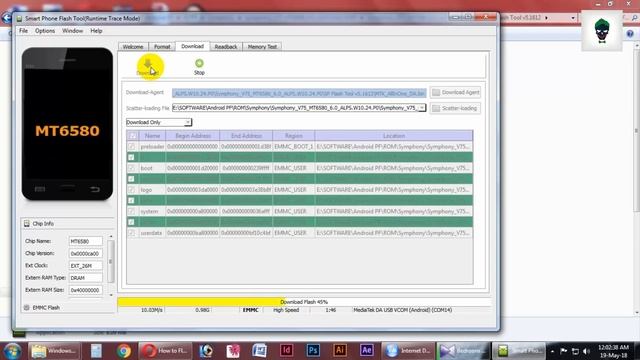
Task: Toggle the boot row checkbox
Action: click(131, 168)
